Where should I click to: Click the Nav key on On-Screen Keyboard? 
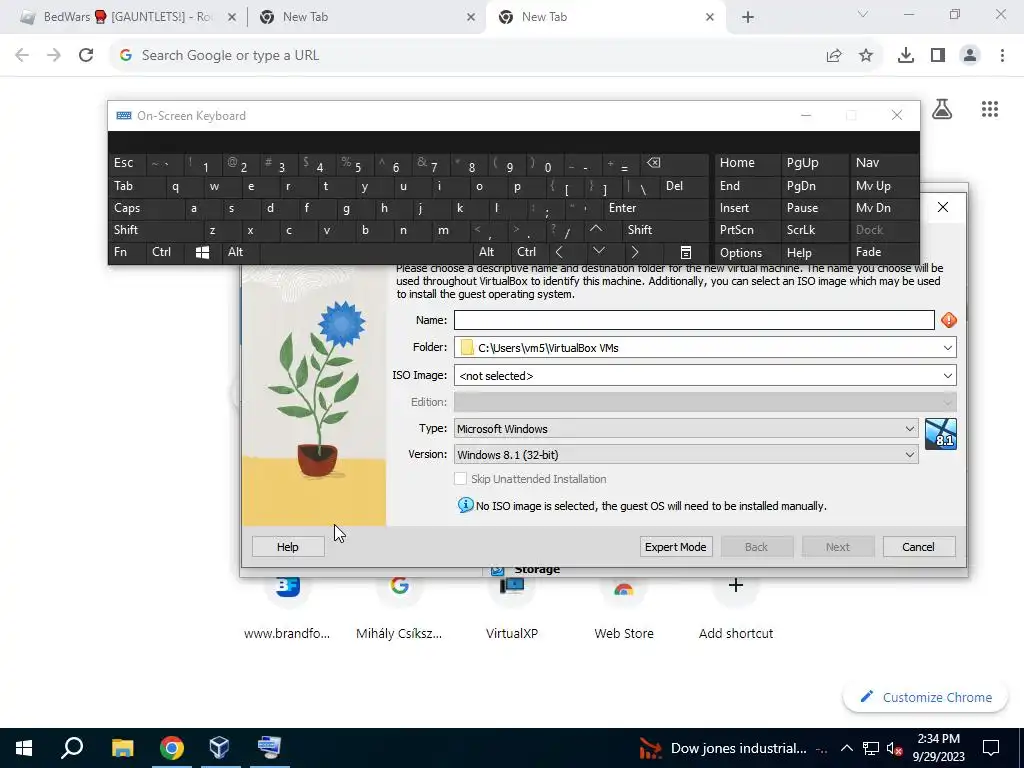click(x=884, y=163)
